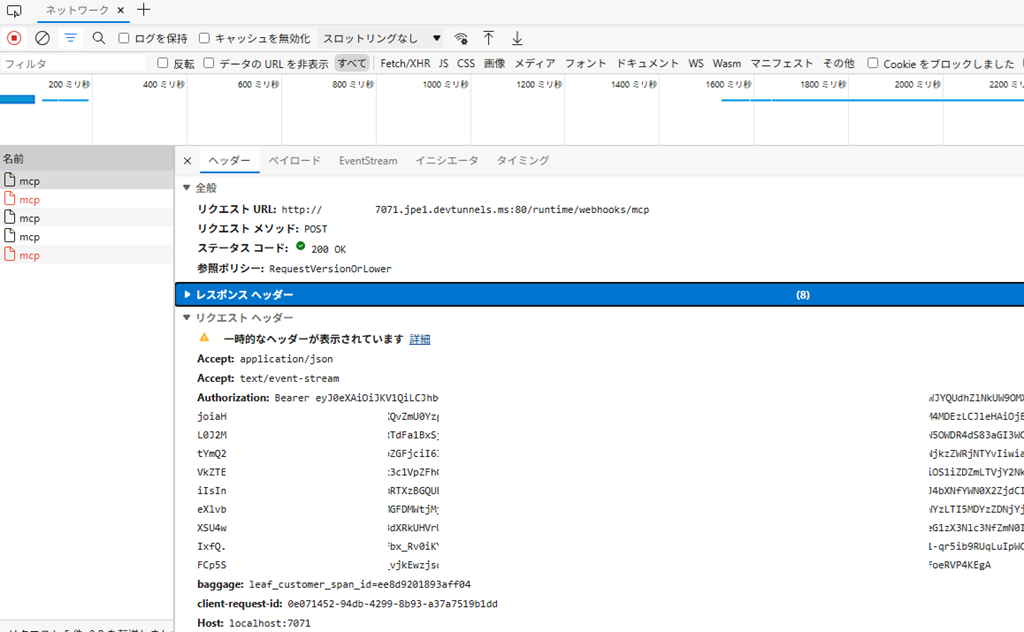Click the リクエスト URL value

point(466,210)
